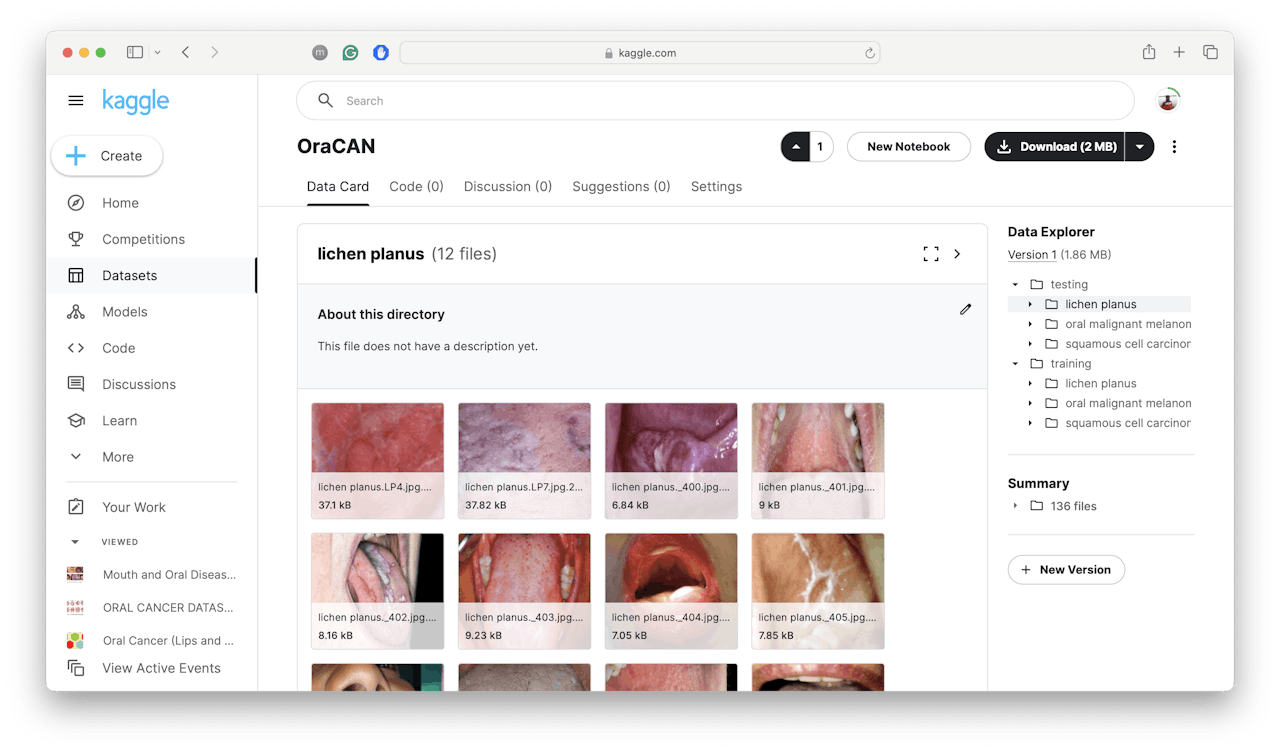Download the dataset (2 MB)
Viewport: 1280px width, 752px height.
[x=1055, y=147]
